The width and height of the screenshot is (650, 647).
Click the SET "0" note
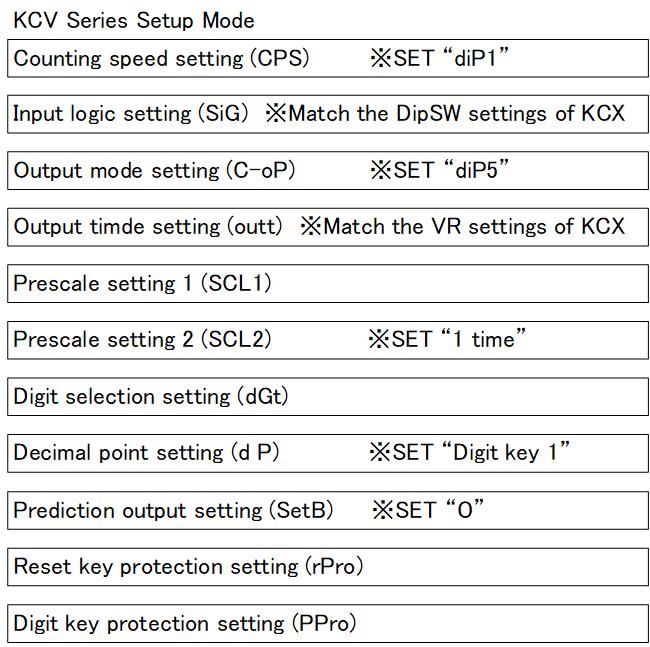pyautogui.click(x=428, y=509)
